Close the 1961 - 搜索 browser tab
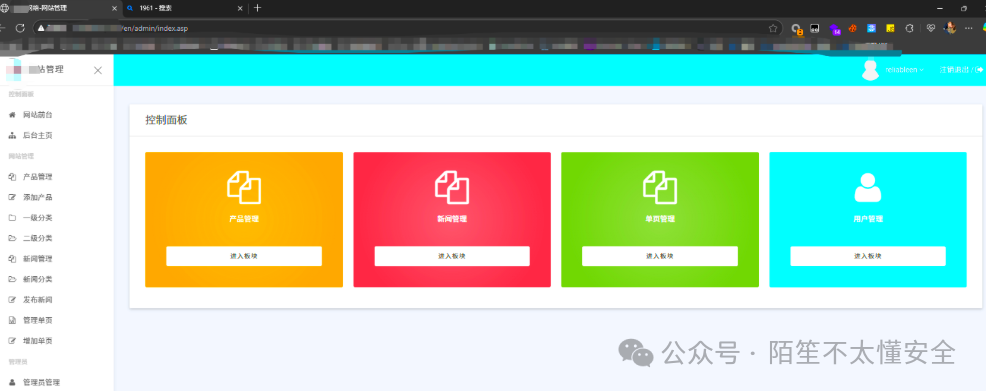 tap(240, 8)
